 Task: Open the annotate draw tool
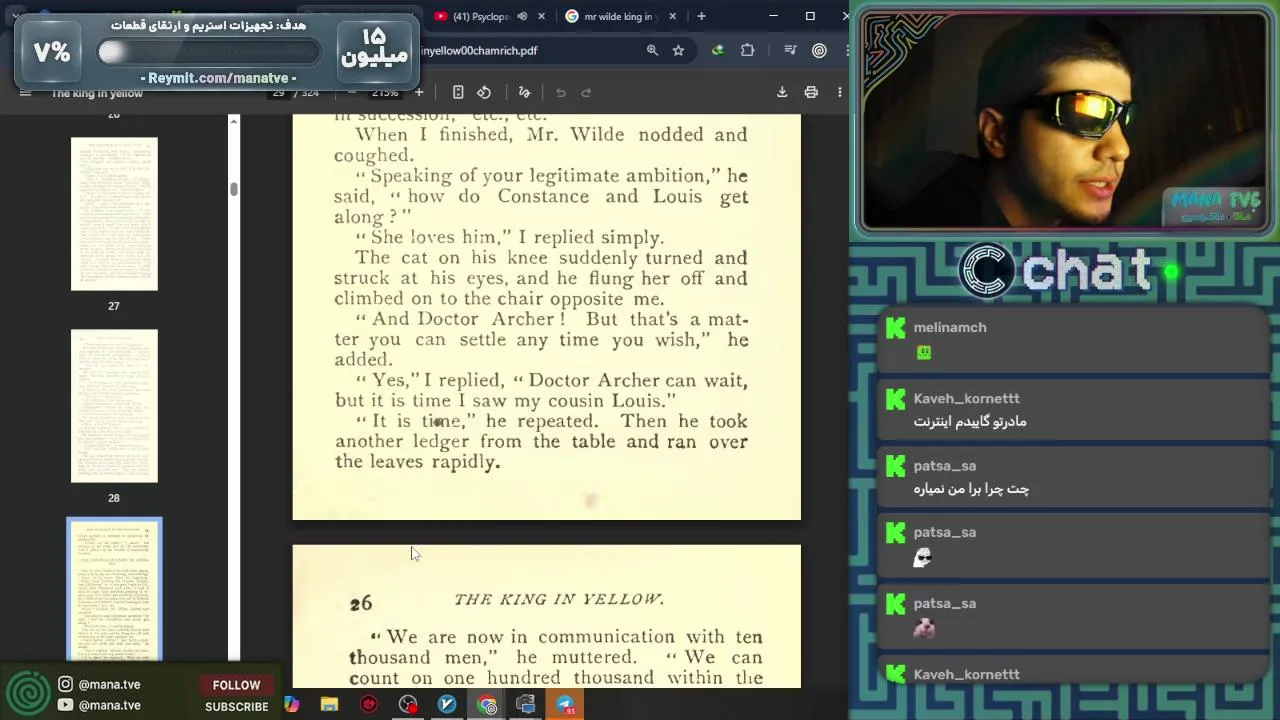(x=524, y=92)
